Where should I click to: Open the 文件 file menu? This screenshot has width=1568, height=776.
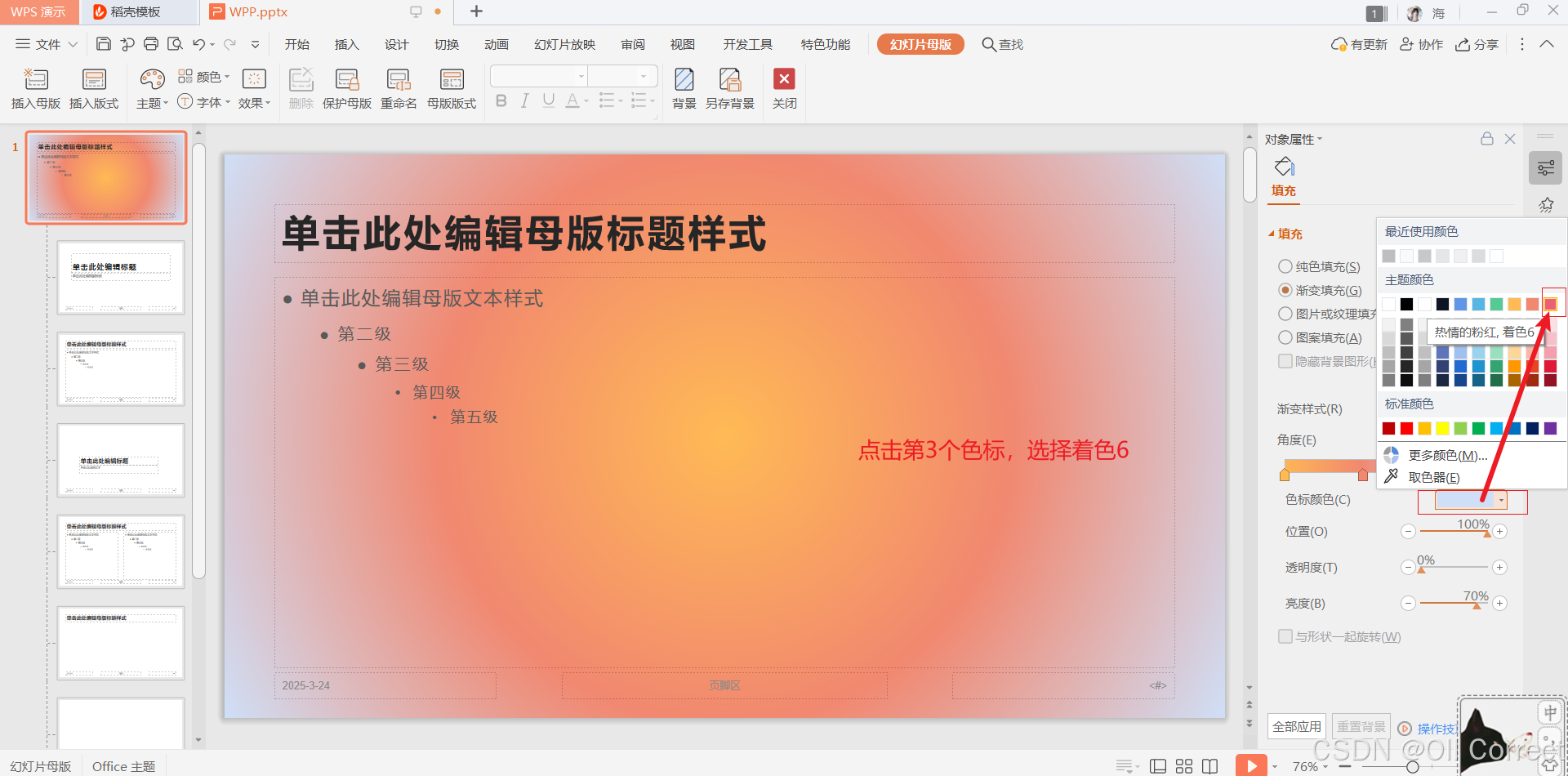pos(47,44)
